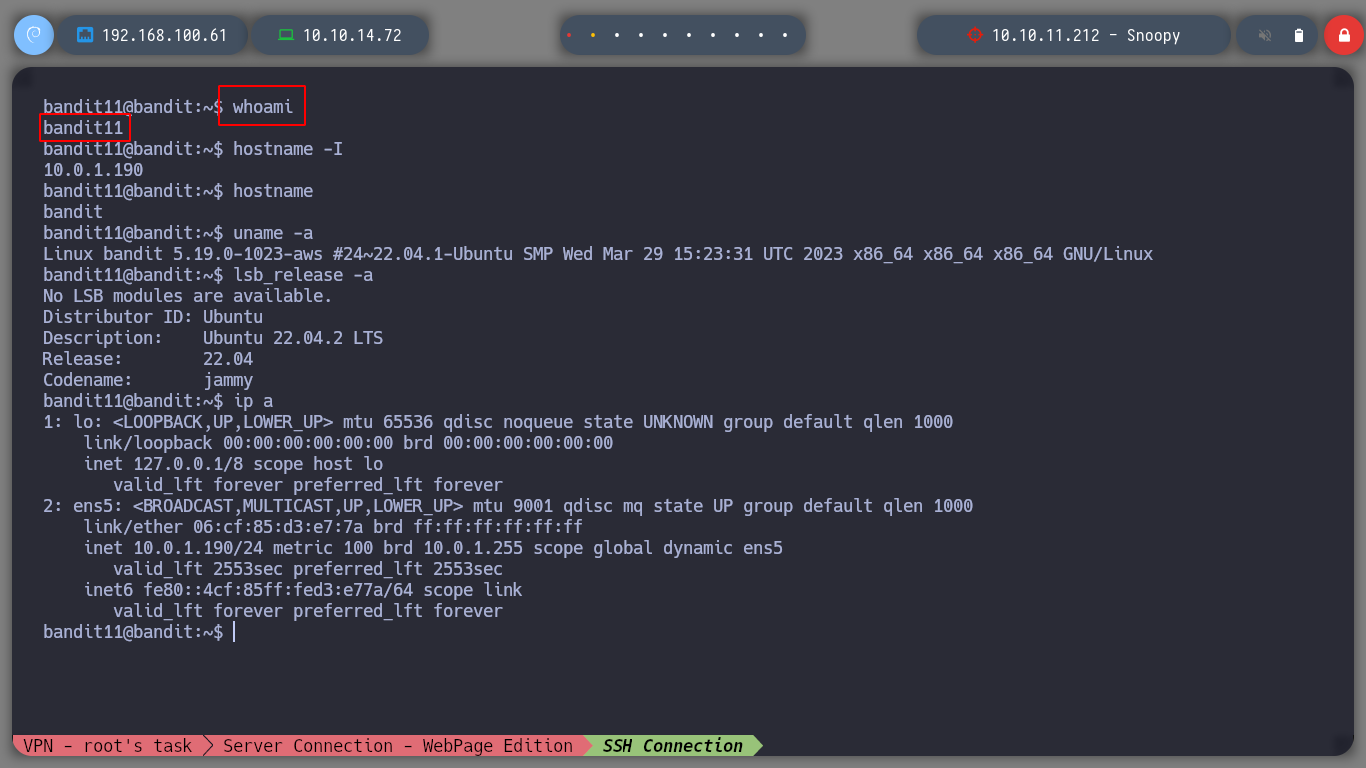Select the 192.168.100.61 address in top bar
Viewport: 1366px width, 768px height.
pos(164,35)
